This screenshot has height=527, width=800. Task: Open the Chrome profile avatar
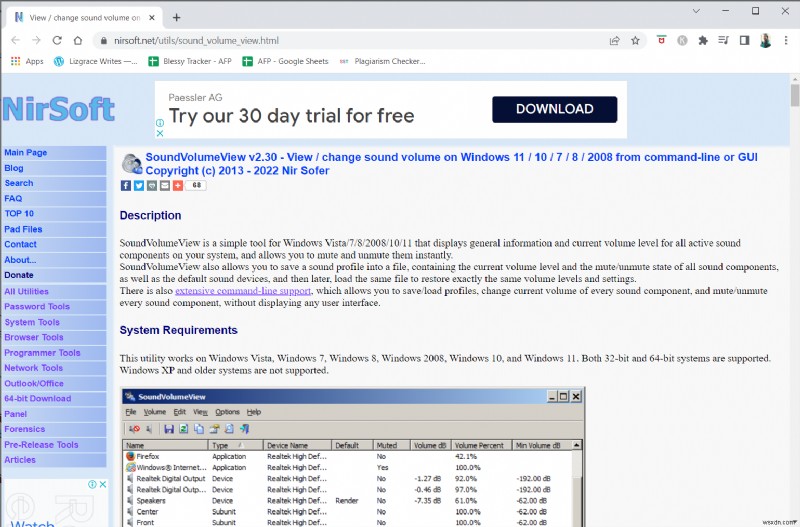pos(765,40)
